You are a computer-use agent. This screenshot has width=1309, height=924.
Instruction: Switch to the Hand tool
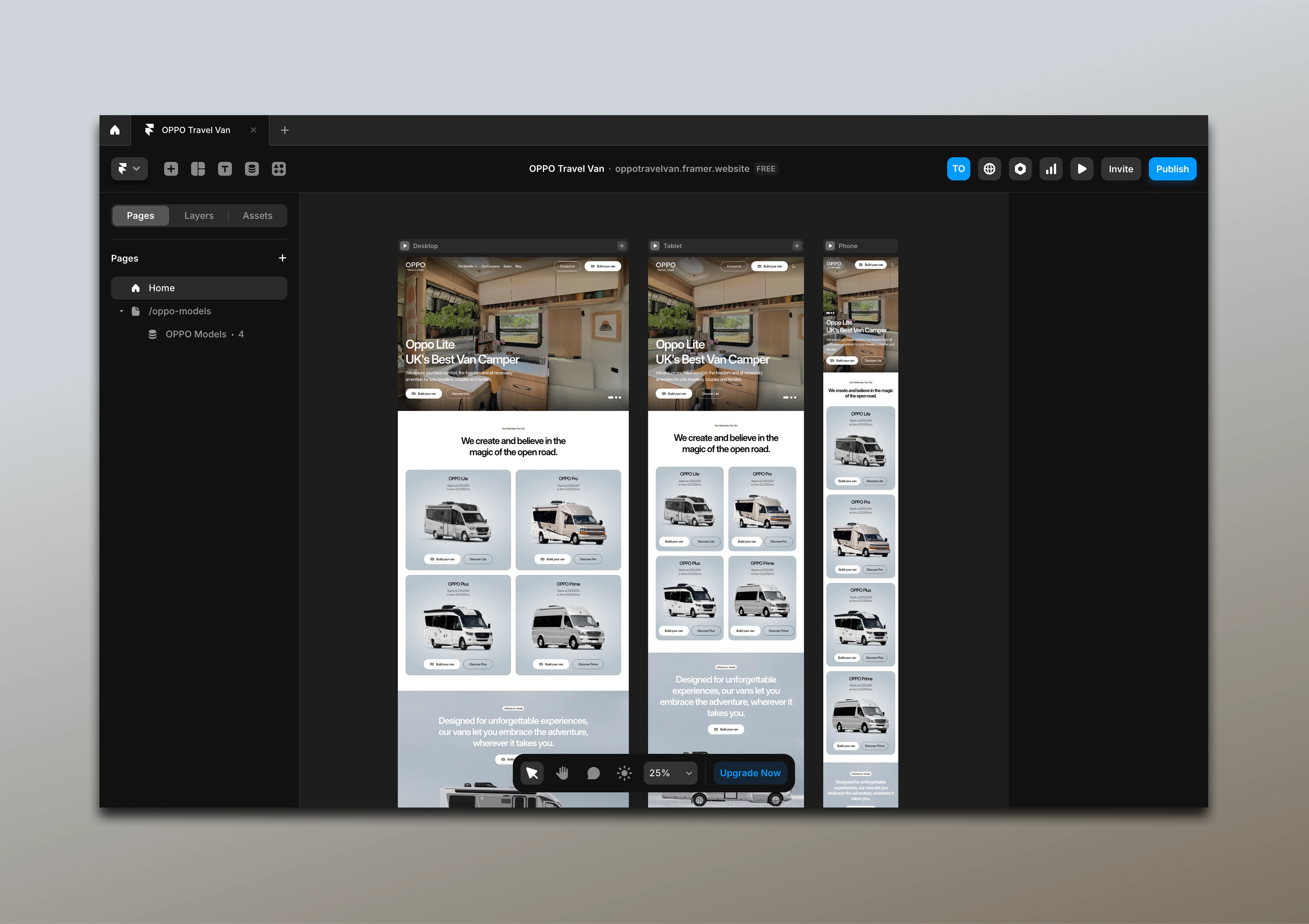[562, 773]
